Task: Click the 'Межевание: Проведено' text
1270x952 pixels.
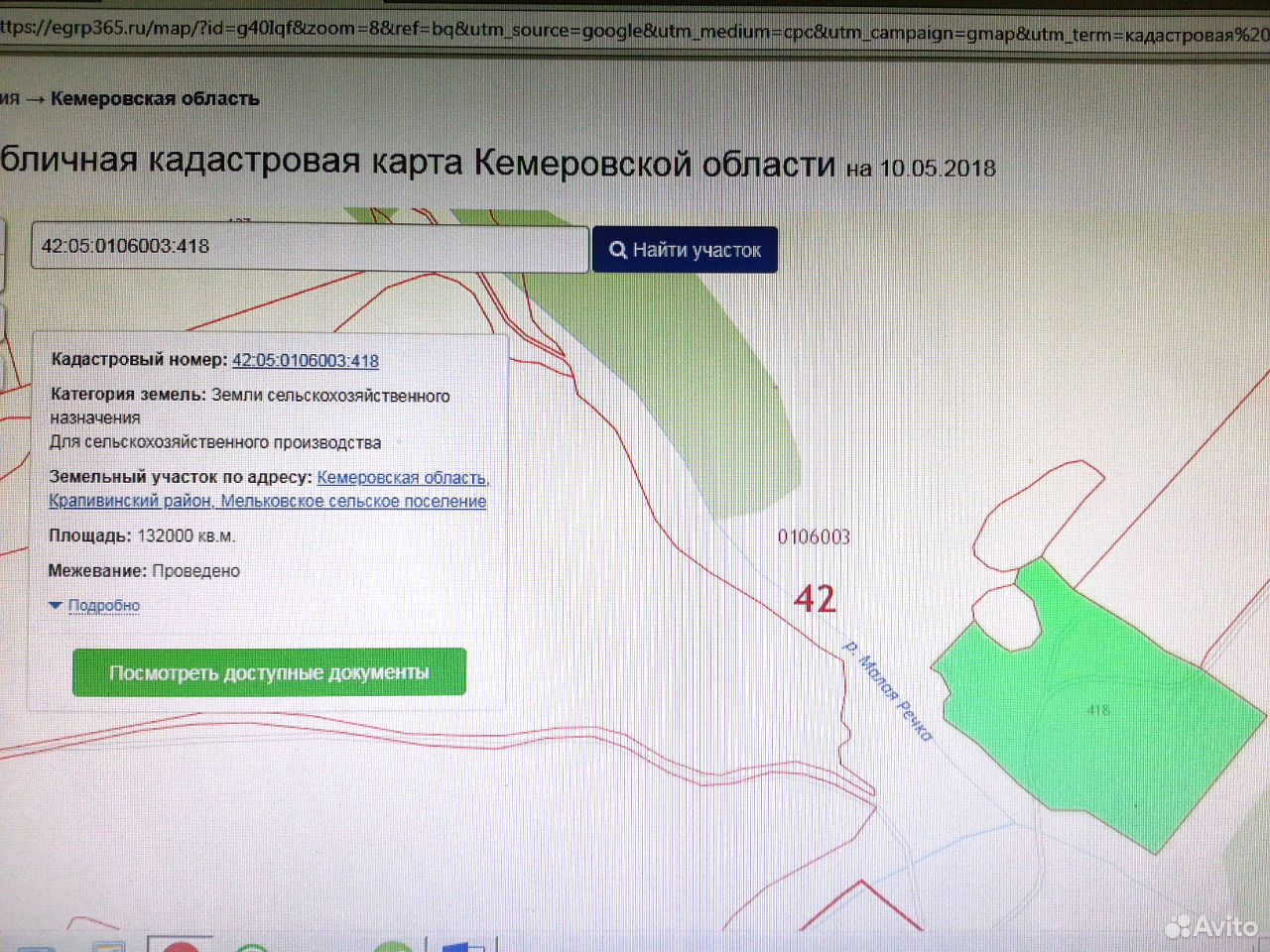Action: click(144, 571)
